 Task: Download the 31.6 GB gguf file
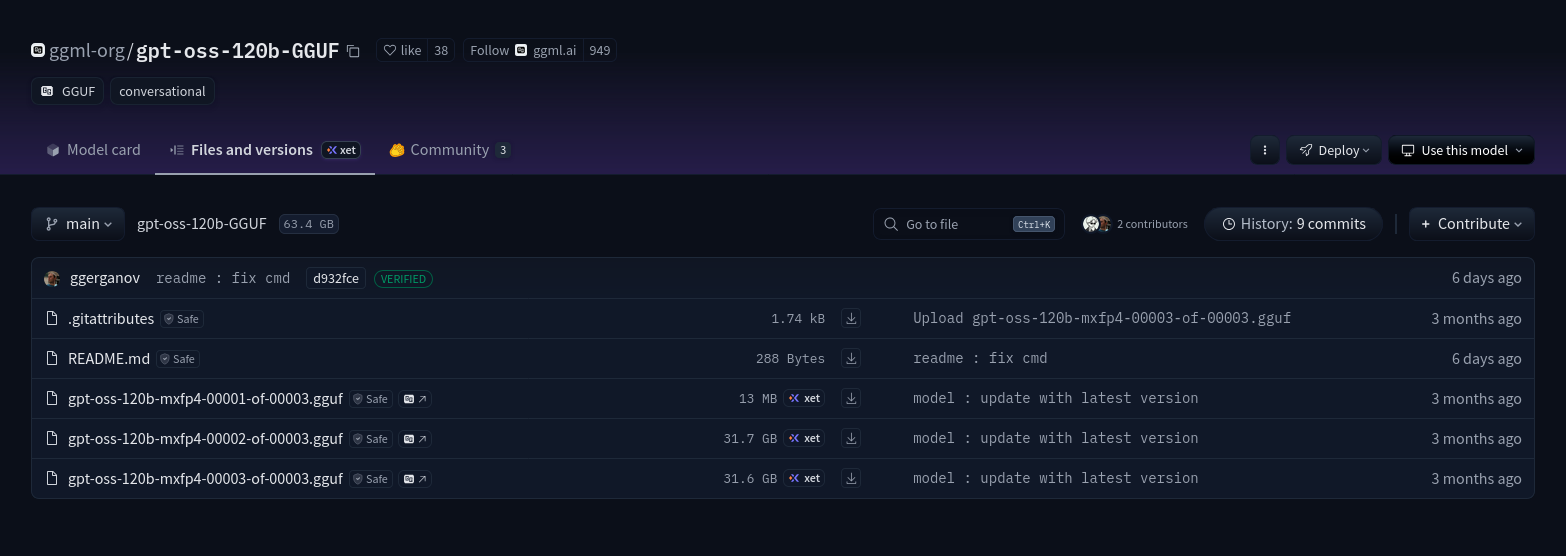[x=851, y=478]
